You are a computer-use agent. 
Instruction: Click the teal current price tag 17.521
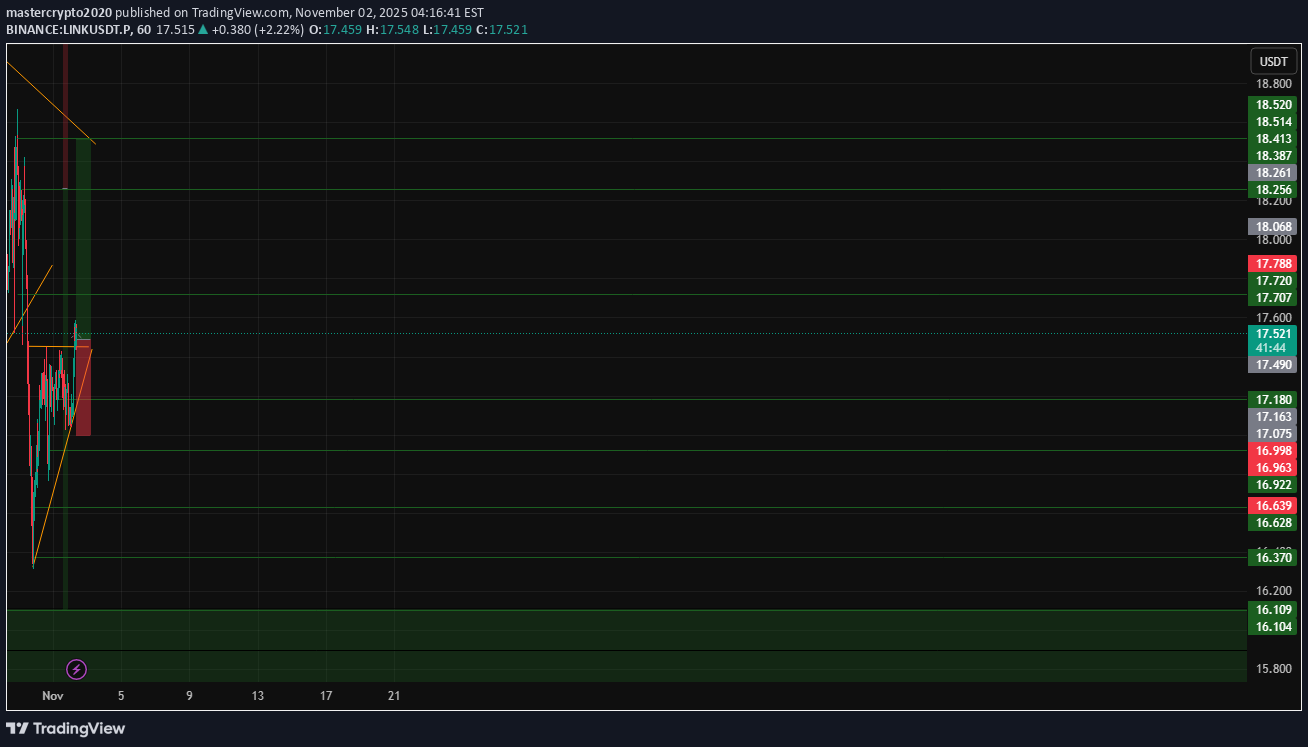point(1272,334)
